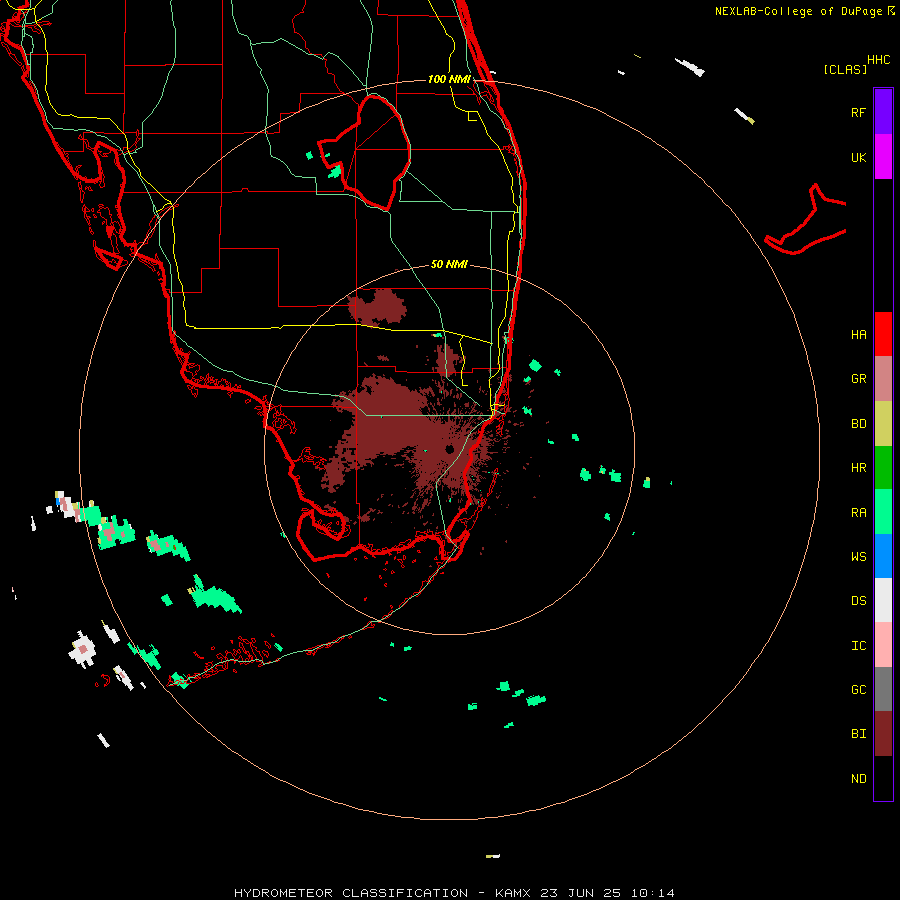
Task: Click the 'NEXLAB-College of DuPage' credit text
Action: pos(798,11)
